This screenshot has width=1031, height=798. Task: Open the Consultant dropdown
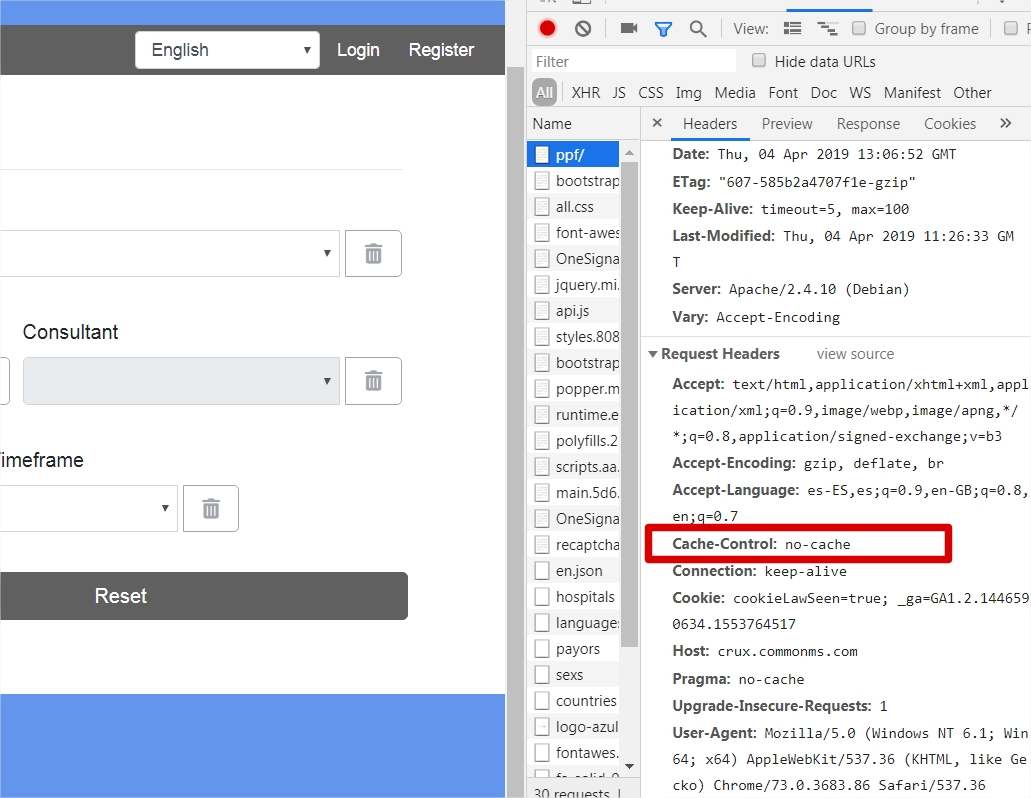click(x=180, y=381)
